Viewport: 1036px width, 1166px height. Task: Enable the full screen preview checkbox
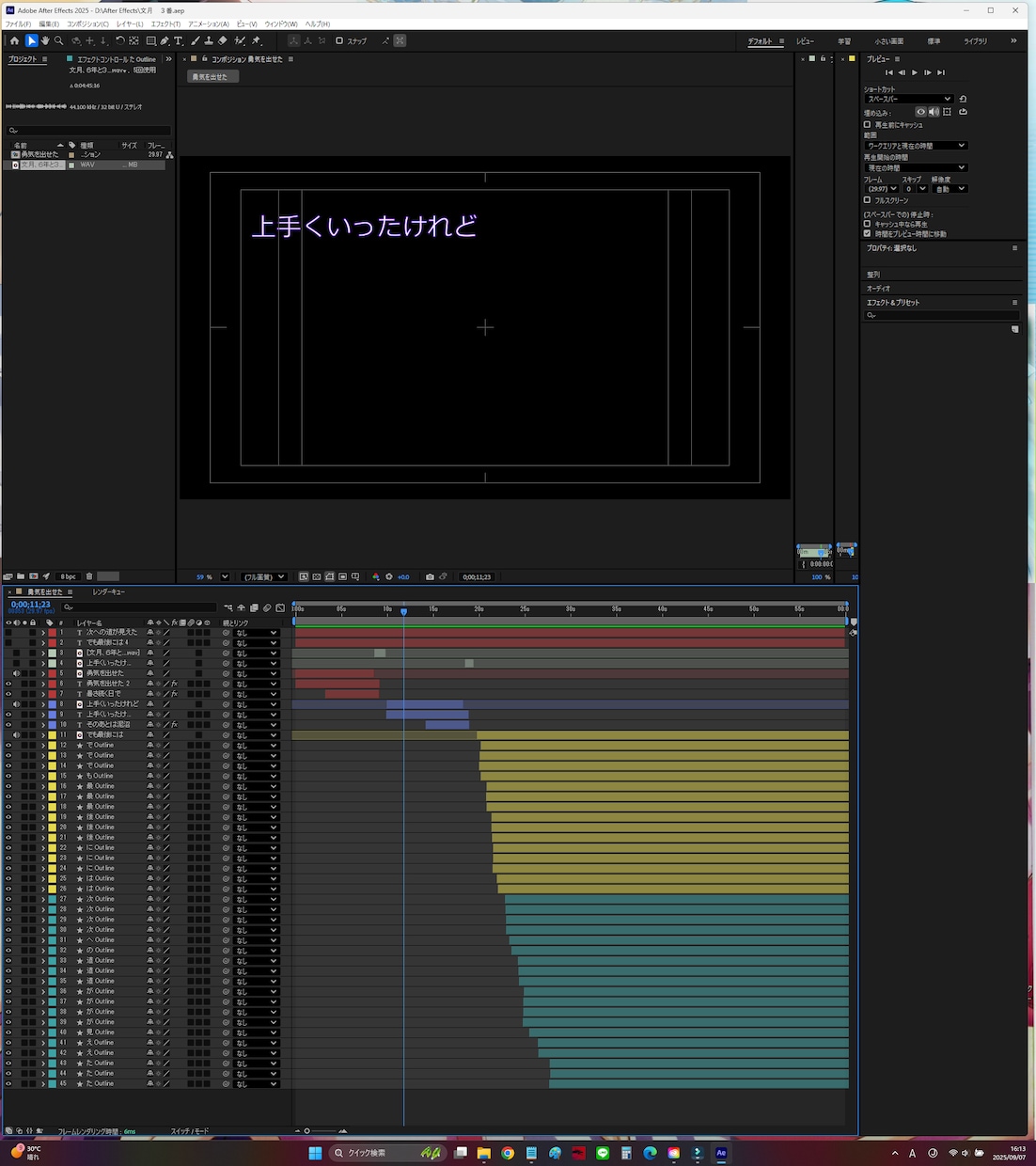coord(867,200)
